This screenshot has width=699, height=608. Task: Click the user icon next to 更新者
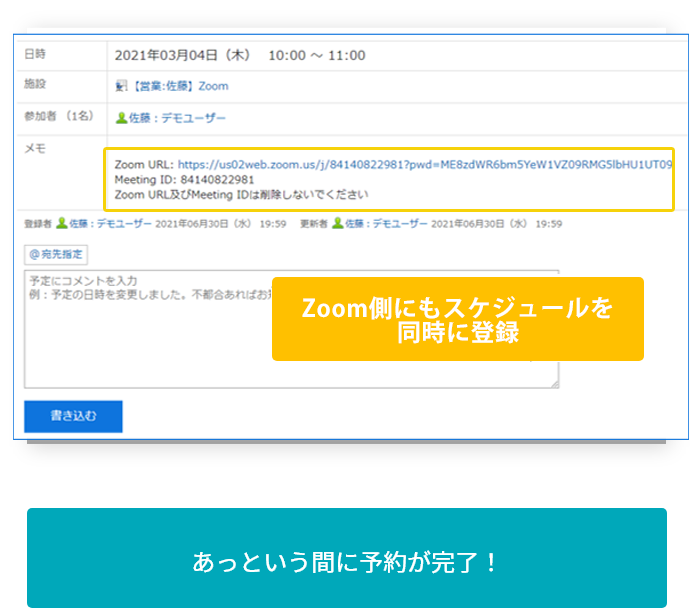(x=338, y=224)
